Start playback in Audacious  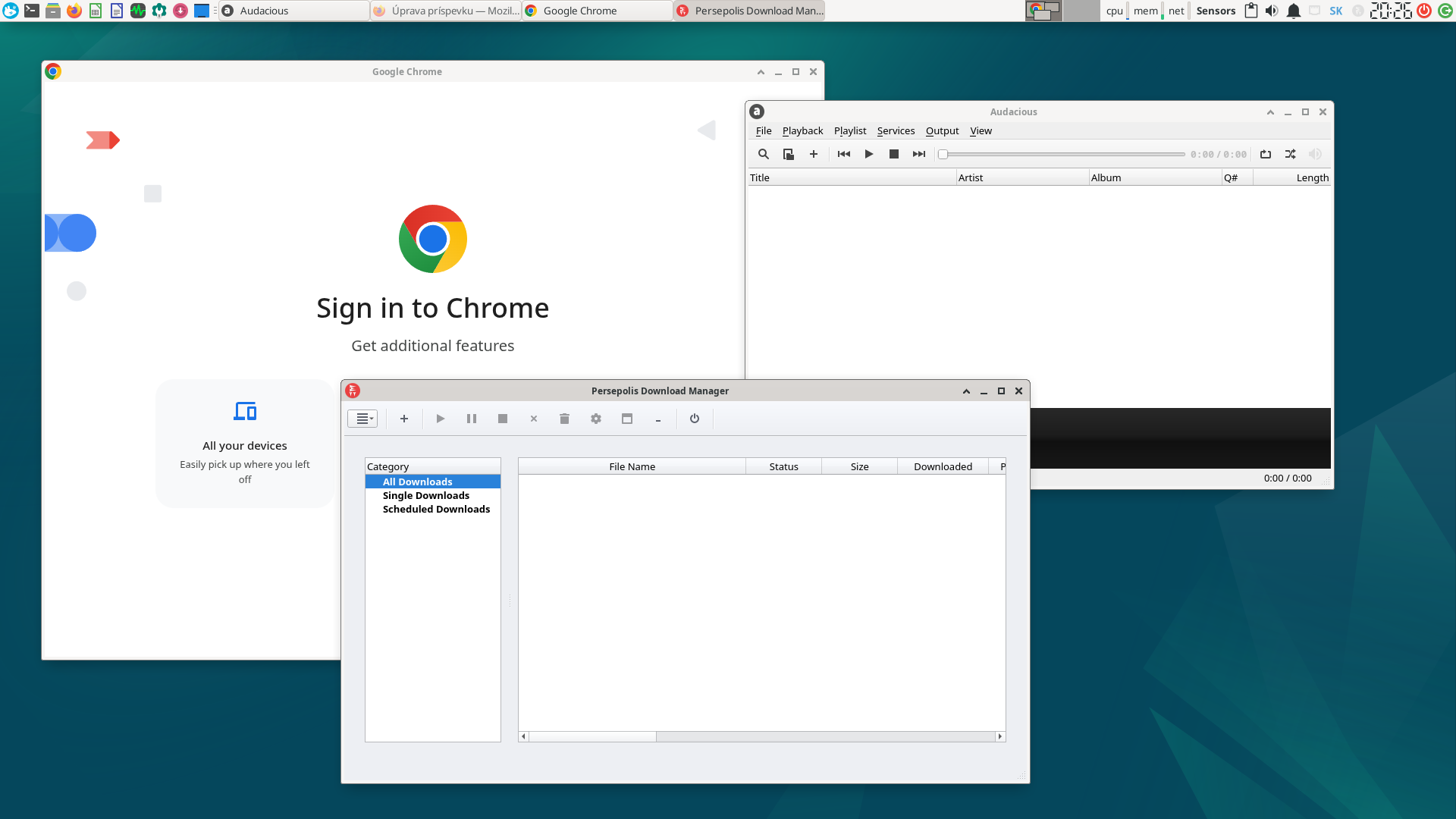(869, 154)
